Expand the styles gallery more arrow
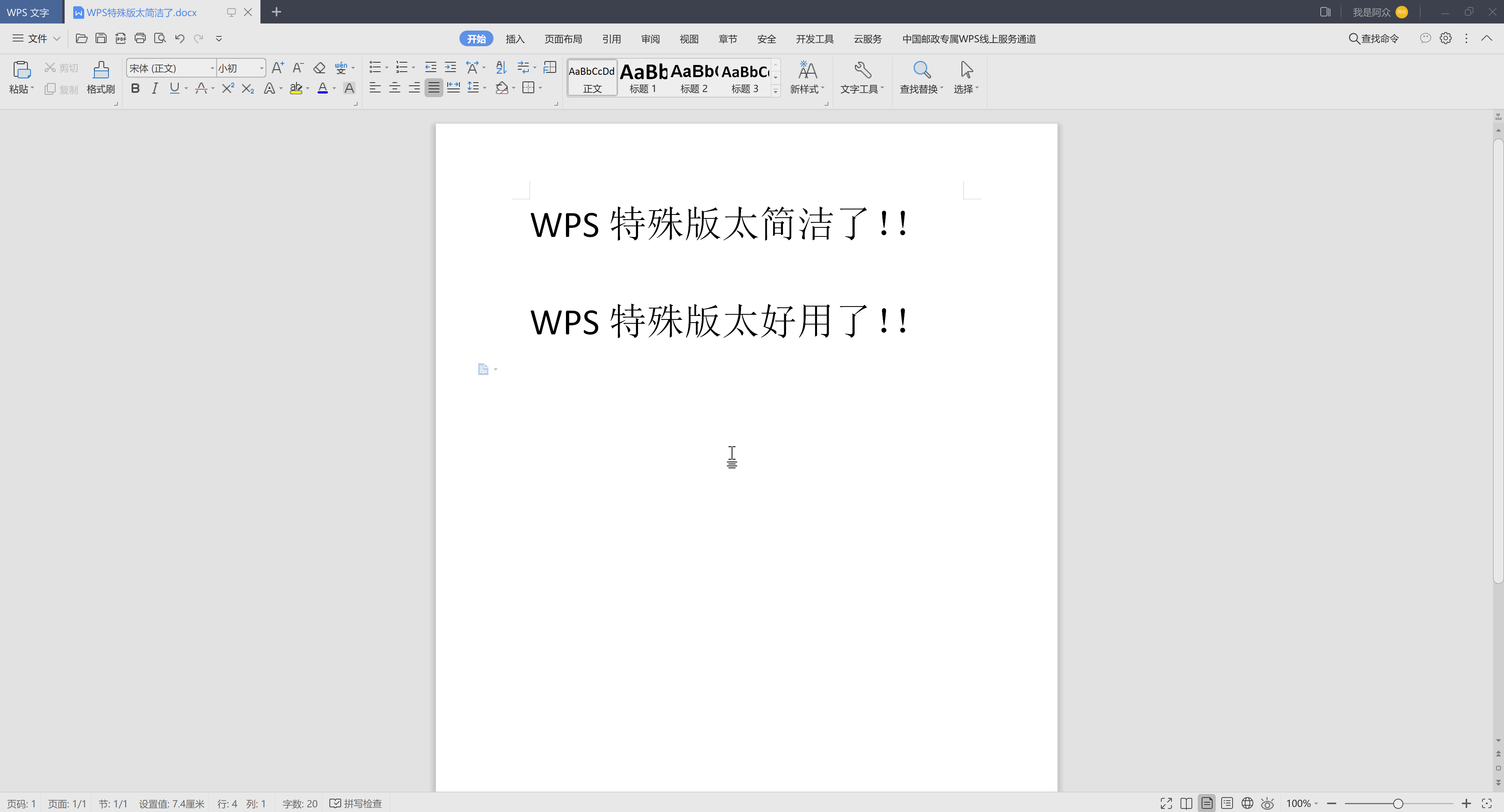This screenshot has width=1504, height=812. 775,90
